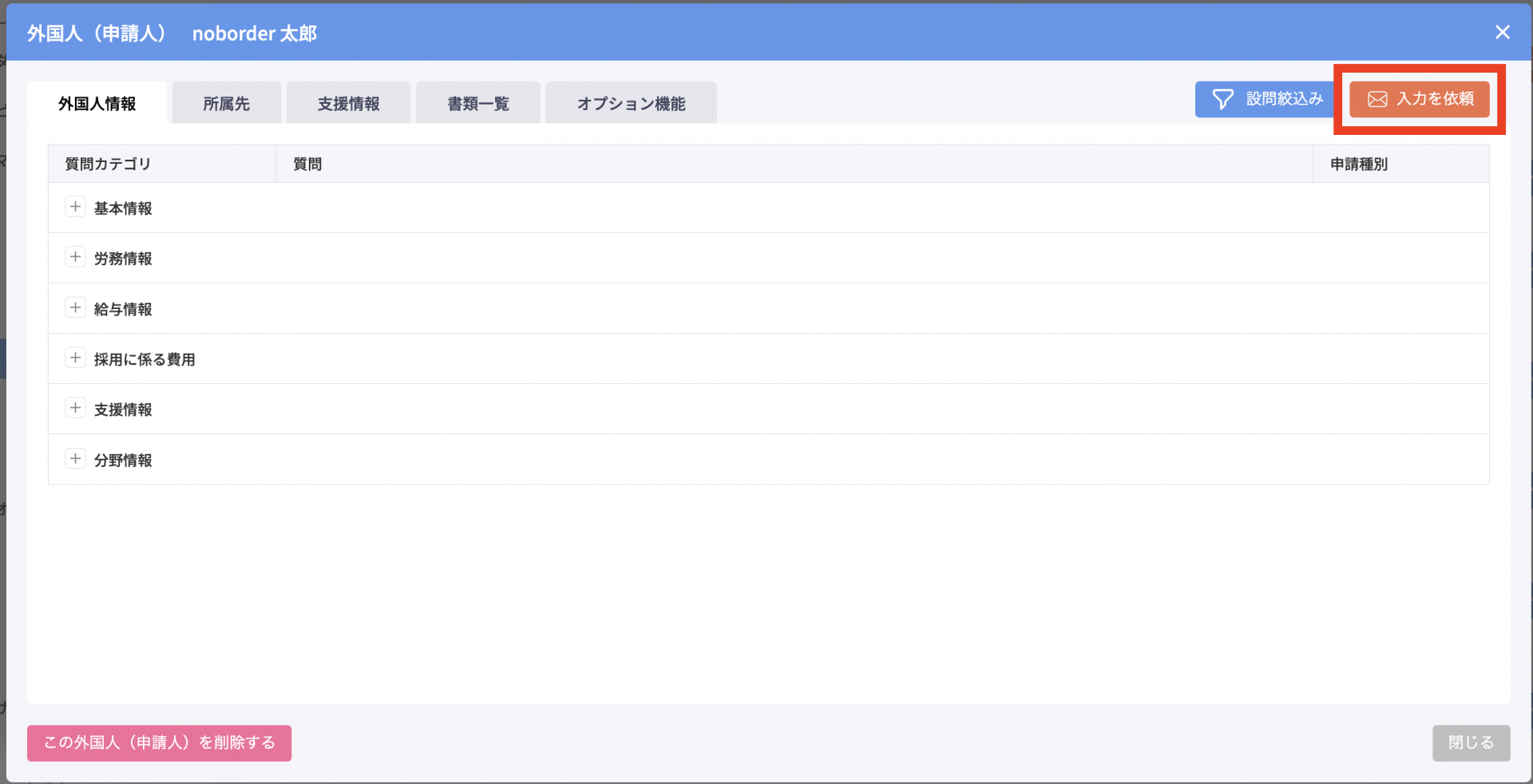Click the 申請種別 column header
Screen dimensions: 1533x784
pos(1358,164)
